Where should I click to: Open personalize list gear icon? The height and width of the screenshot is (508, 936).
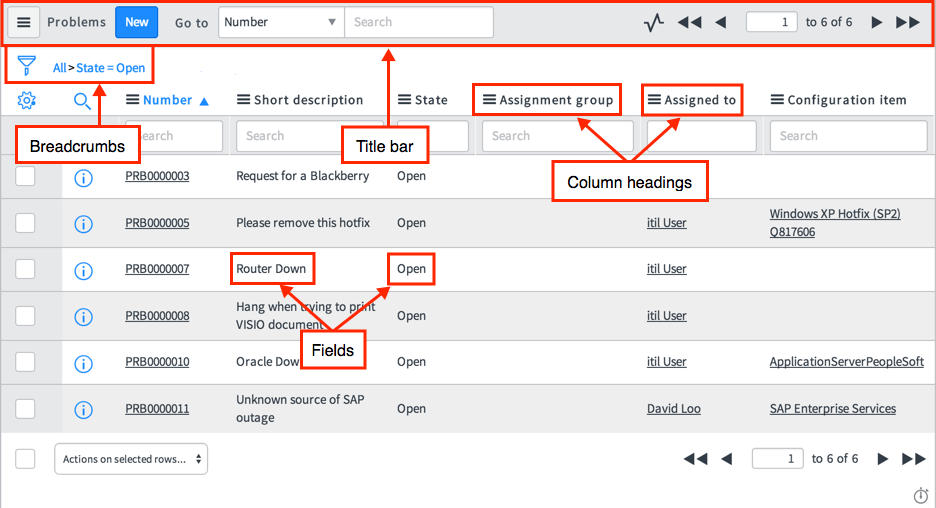tap(27, 100)
